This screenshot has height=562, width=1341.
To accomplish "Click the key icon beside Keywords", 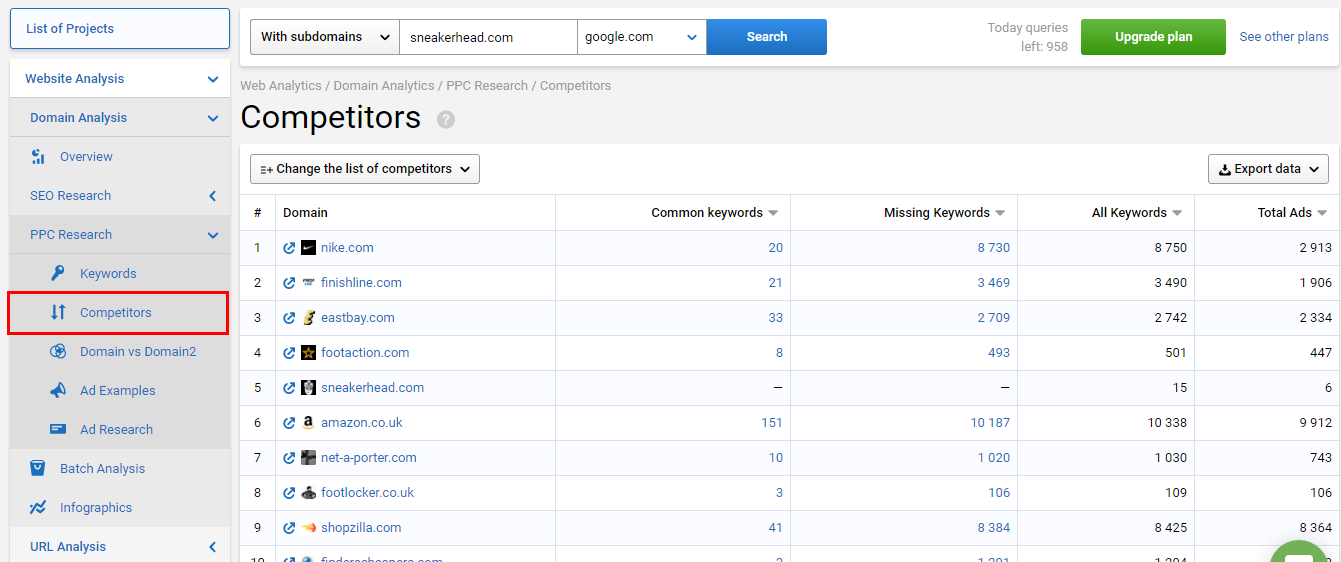I will click(58, 274).
